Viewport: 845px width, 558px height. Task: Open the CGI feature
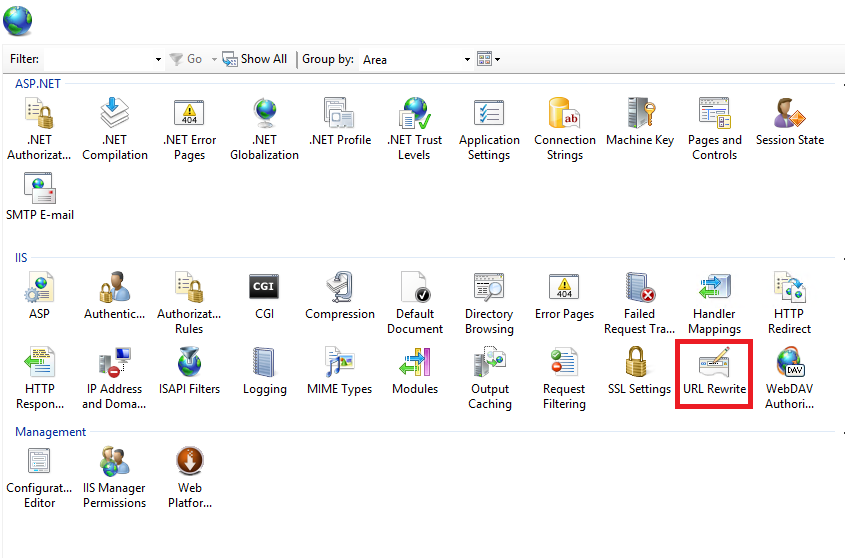(x=264, y=296)
